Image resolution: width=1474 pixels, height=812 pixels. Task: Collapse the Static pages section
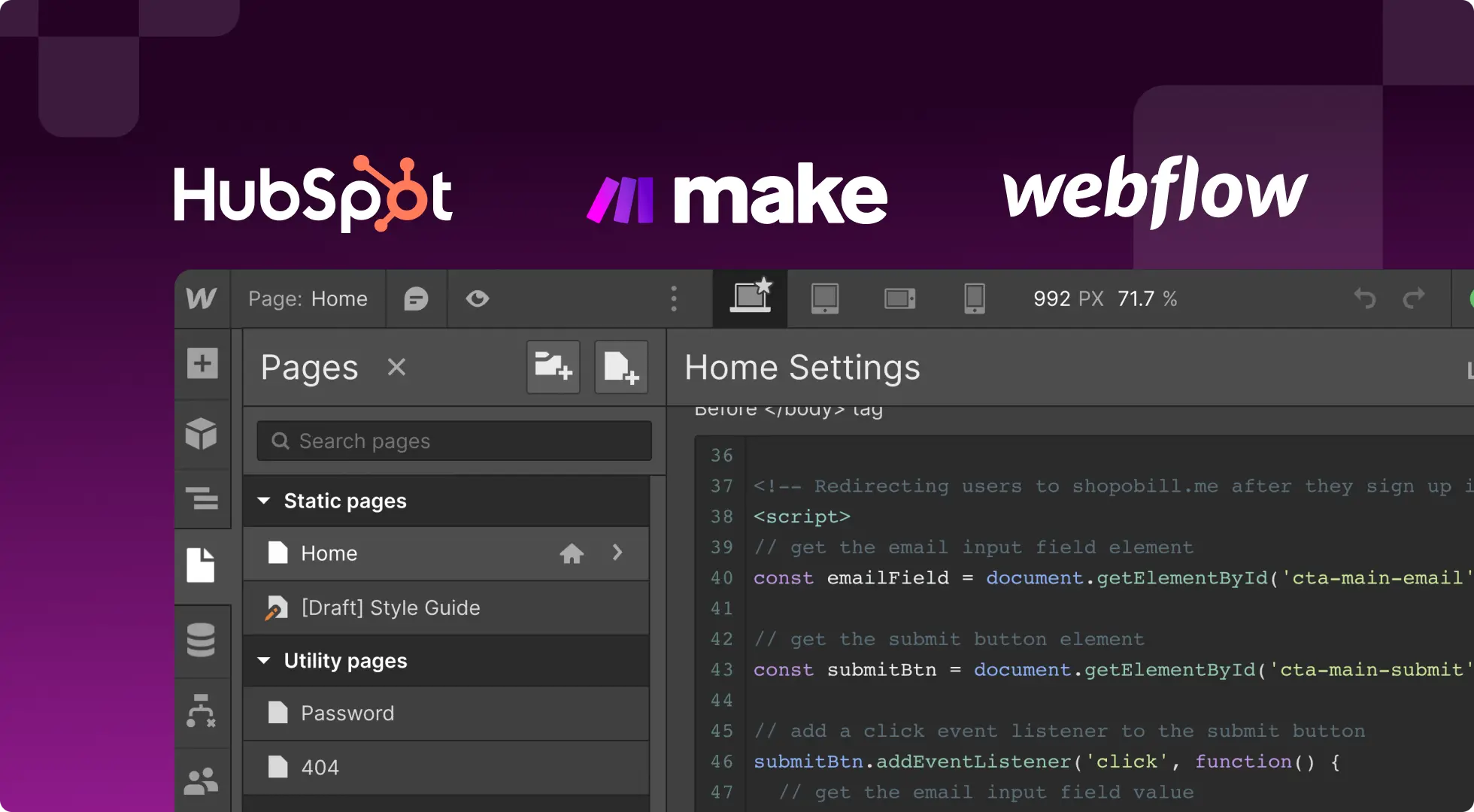pos(264,501)
